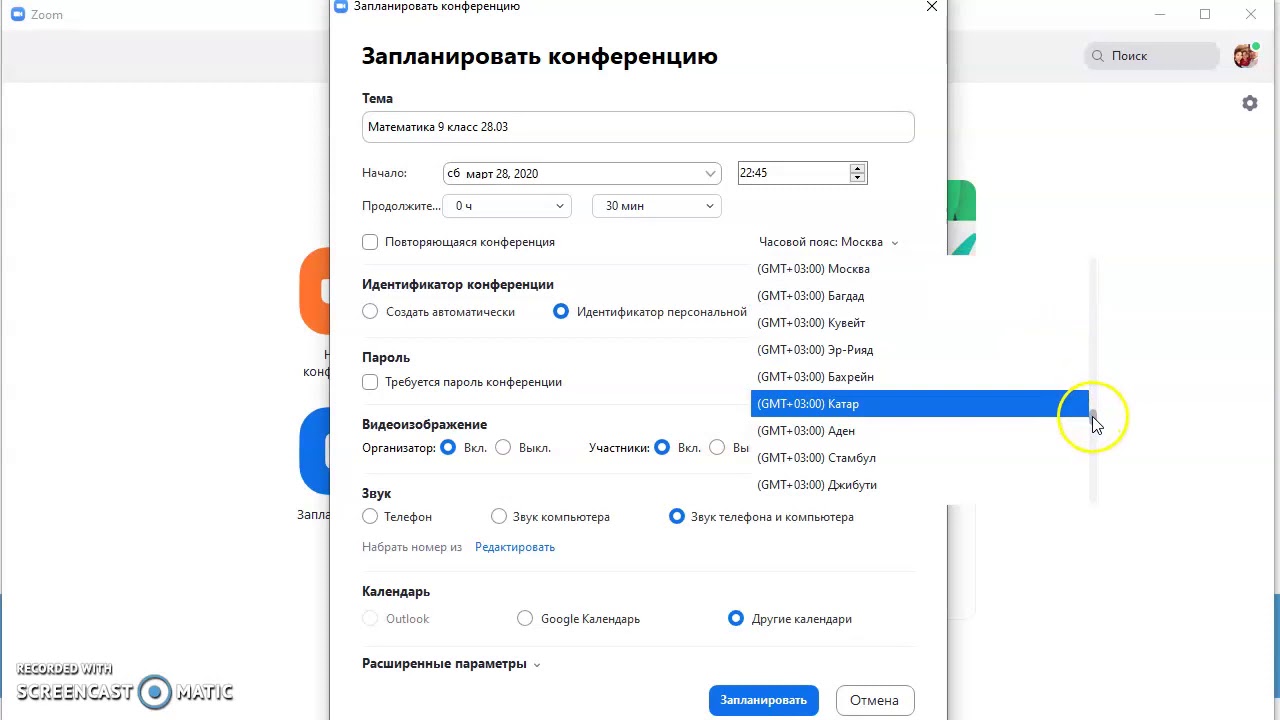Set participants video to Вкл.
The image size is (1280, 720).
662,448
